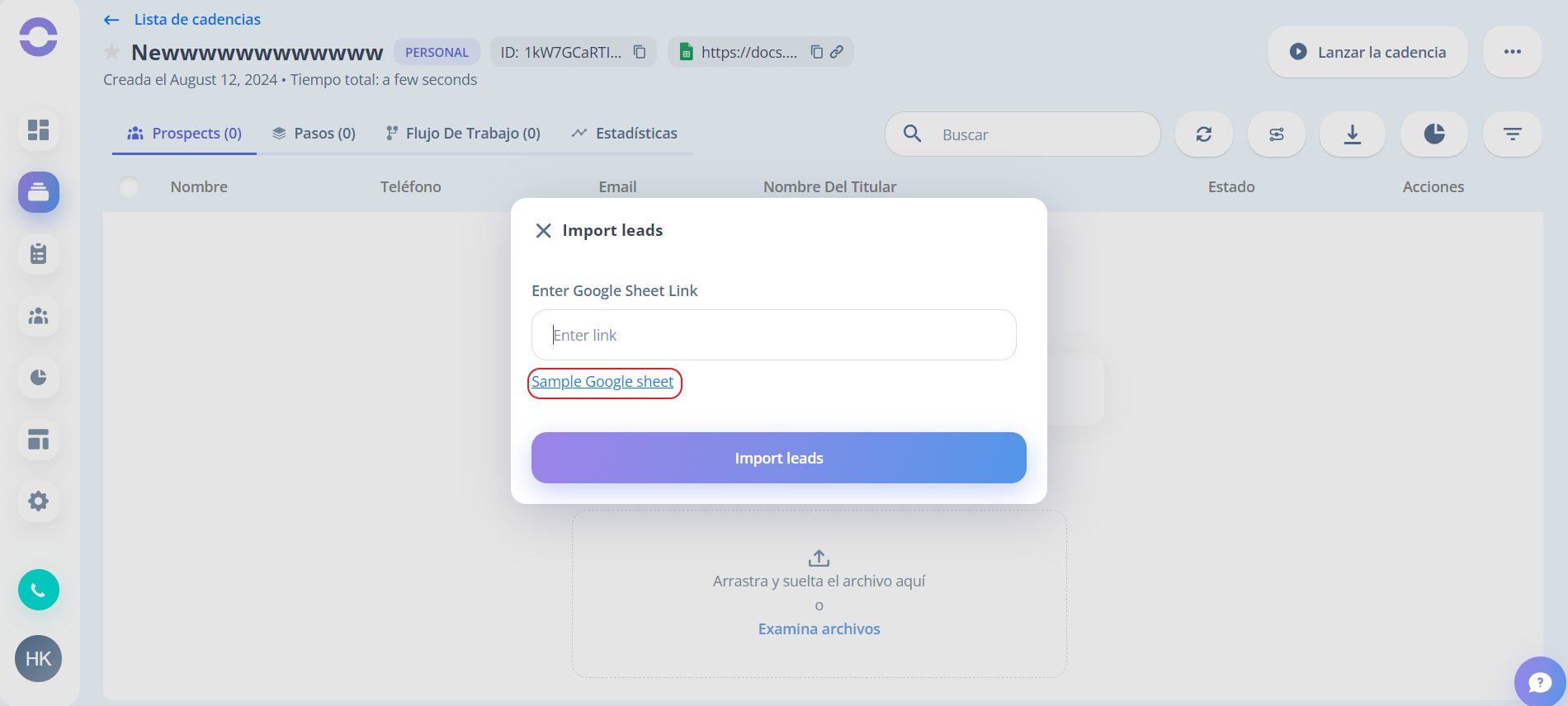Copy the cadence ID

pyautogui.click(x=640, y=52)
